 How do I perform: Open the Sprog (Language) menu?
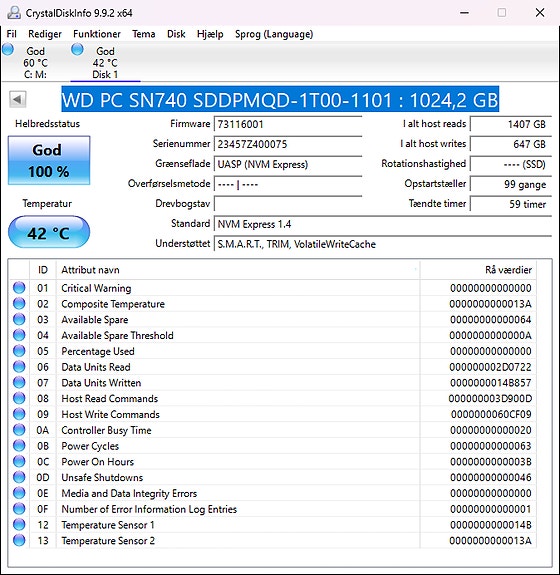(274, 34)
